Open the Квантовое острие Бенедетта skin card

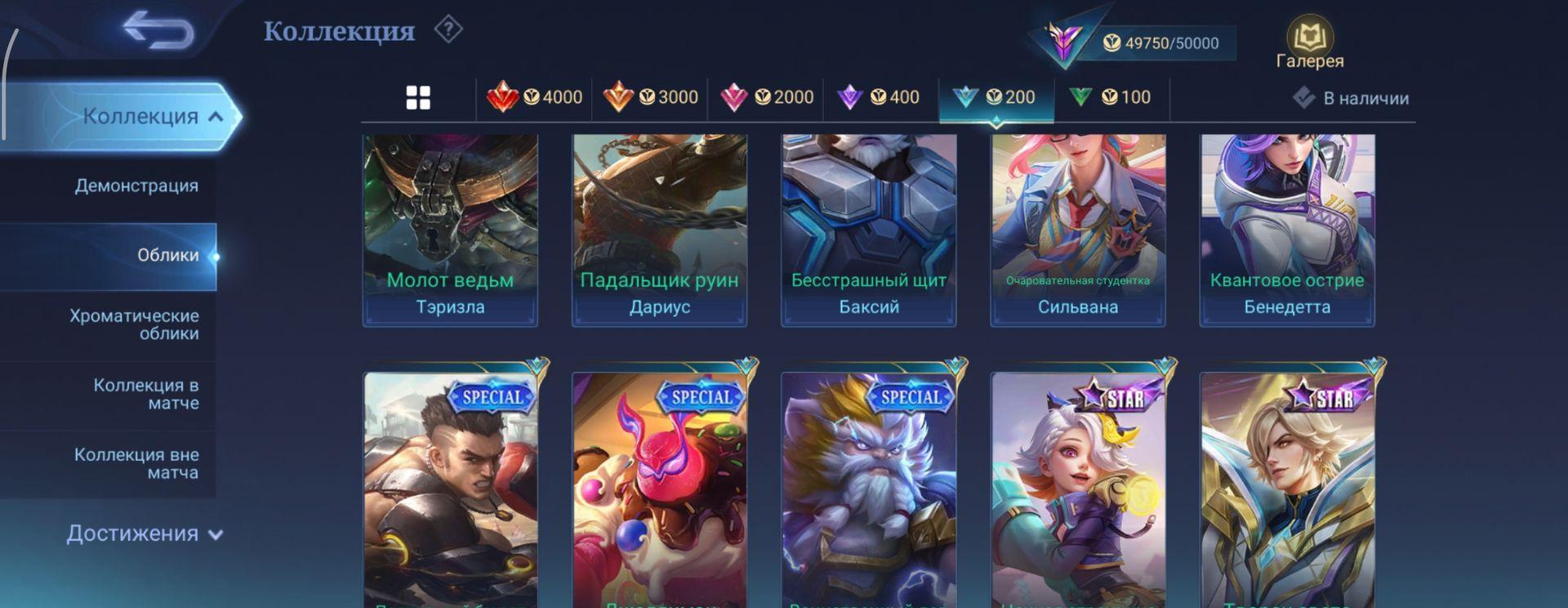point(1287,231)
